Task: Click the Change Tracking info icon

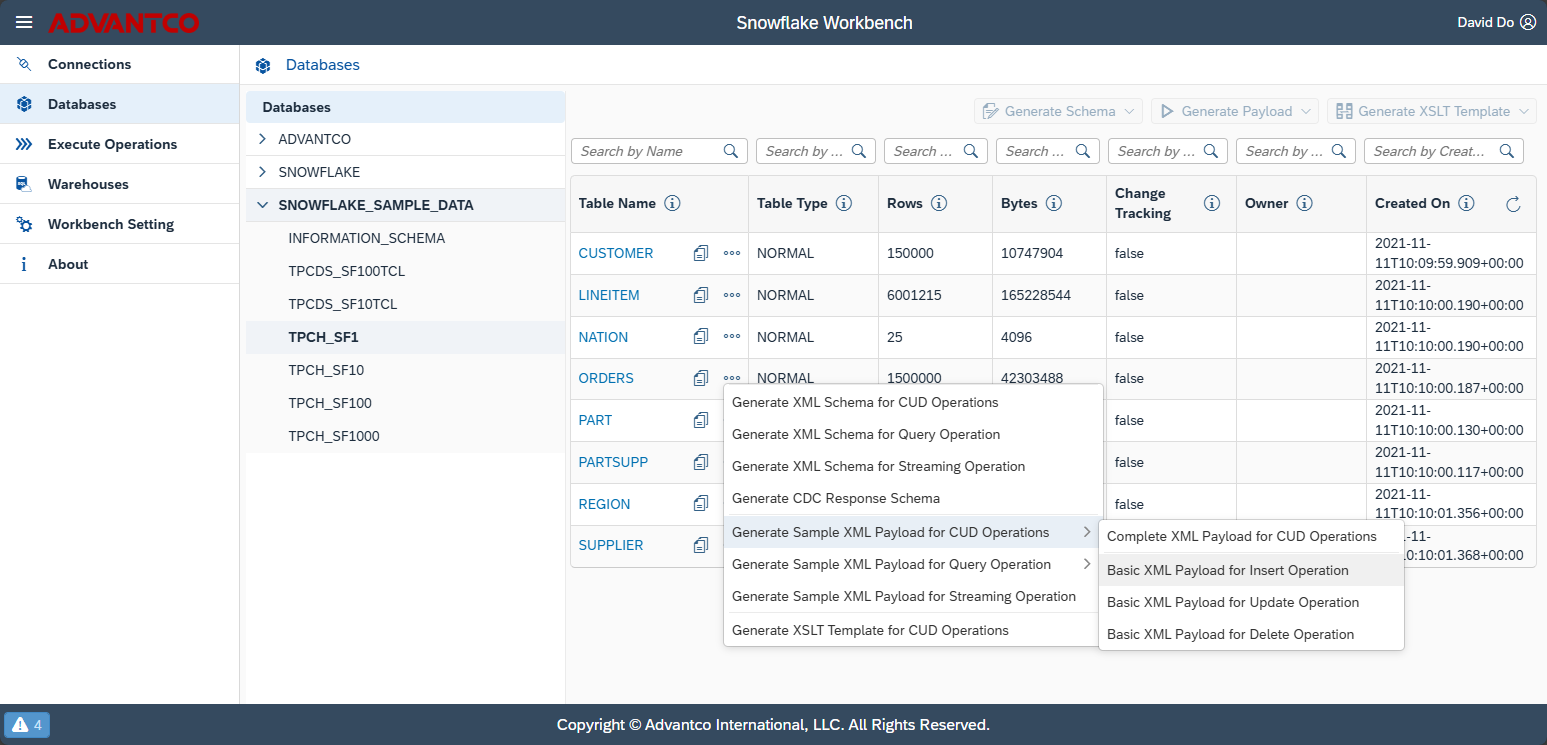Action: (x=1212, y=203)
